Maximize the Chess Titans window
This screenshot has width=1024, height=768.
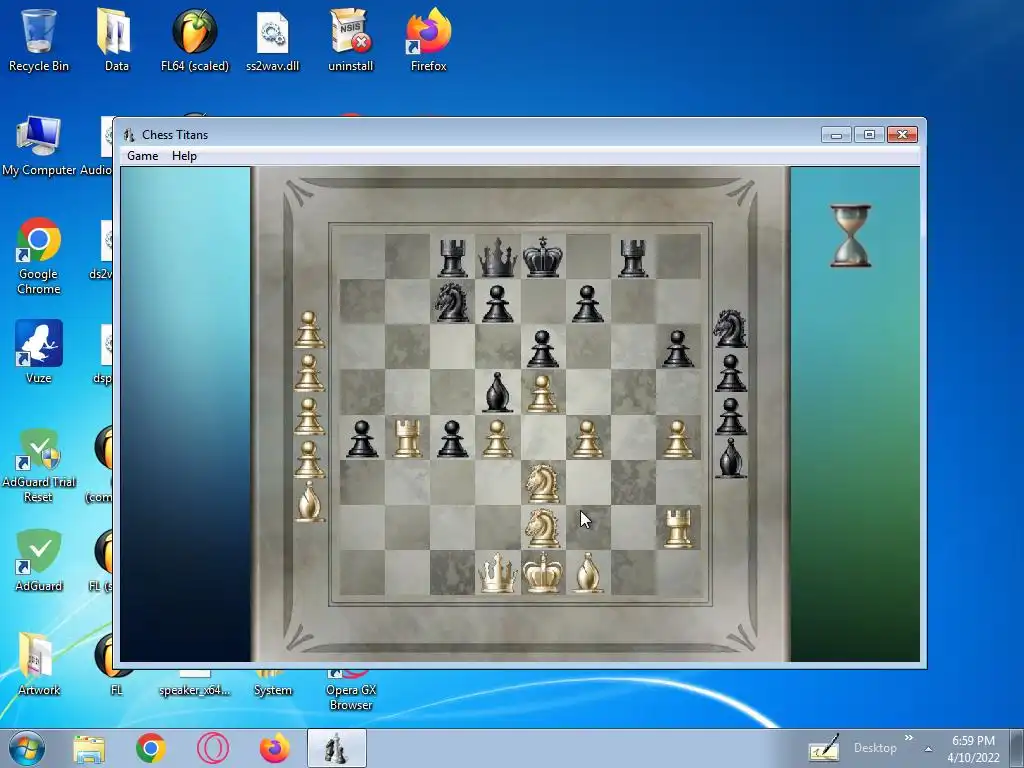[869, 135]
